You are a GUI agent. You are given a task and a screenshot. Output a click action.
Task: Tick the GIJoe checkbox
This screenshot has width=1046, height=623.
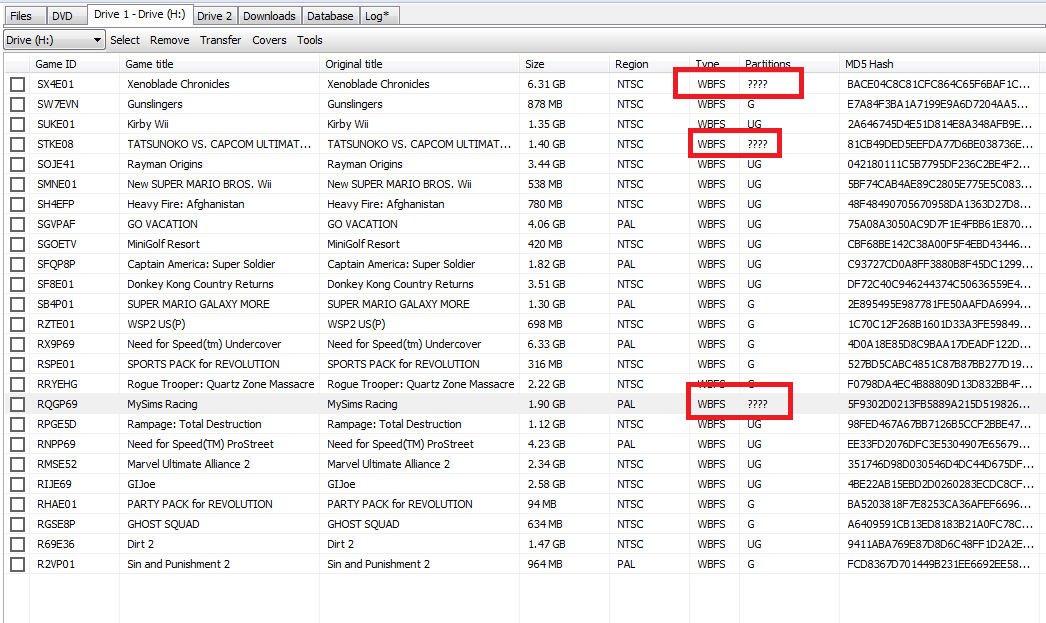point(17,484)
